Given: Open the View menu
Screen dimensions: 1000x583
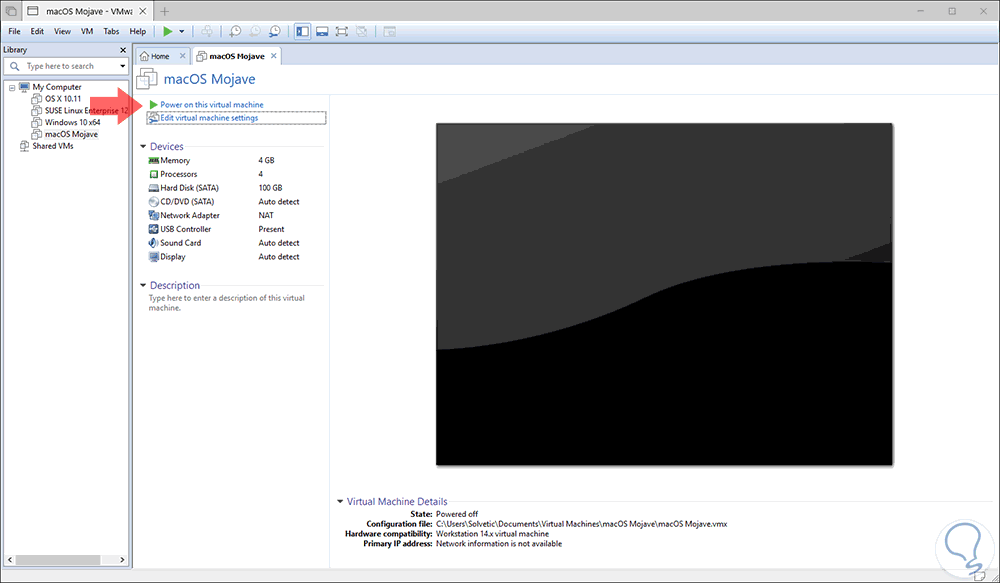Looking at the screenshot, I should (62, 31).
